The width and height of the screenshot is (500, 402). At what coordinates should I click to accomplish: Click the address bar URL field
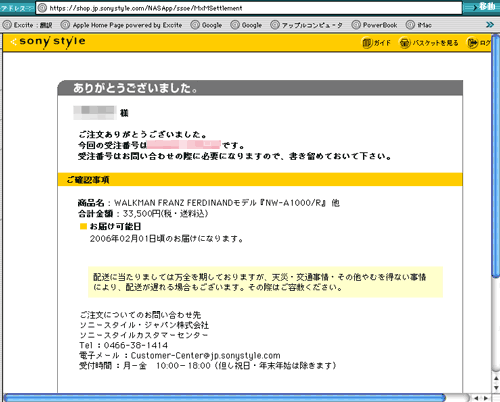(249, 8)
